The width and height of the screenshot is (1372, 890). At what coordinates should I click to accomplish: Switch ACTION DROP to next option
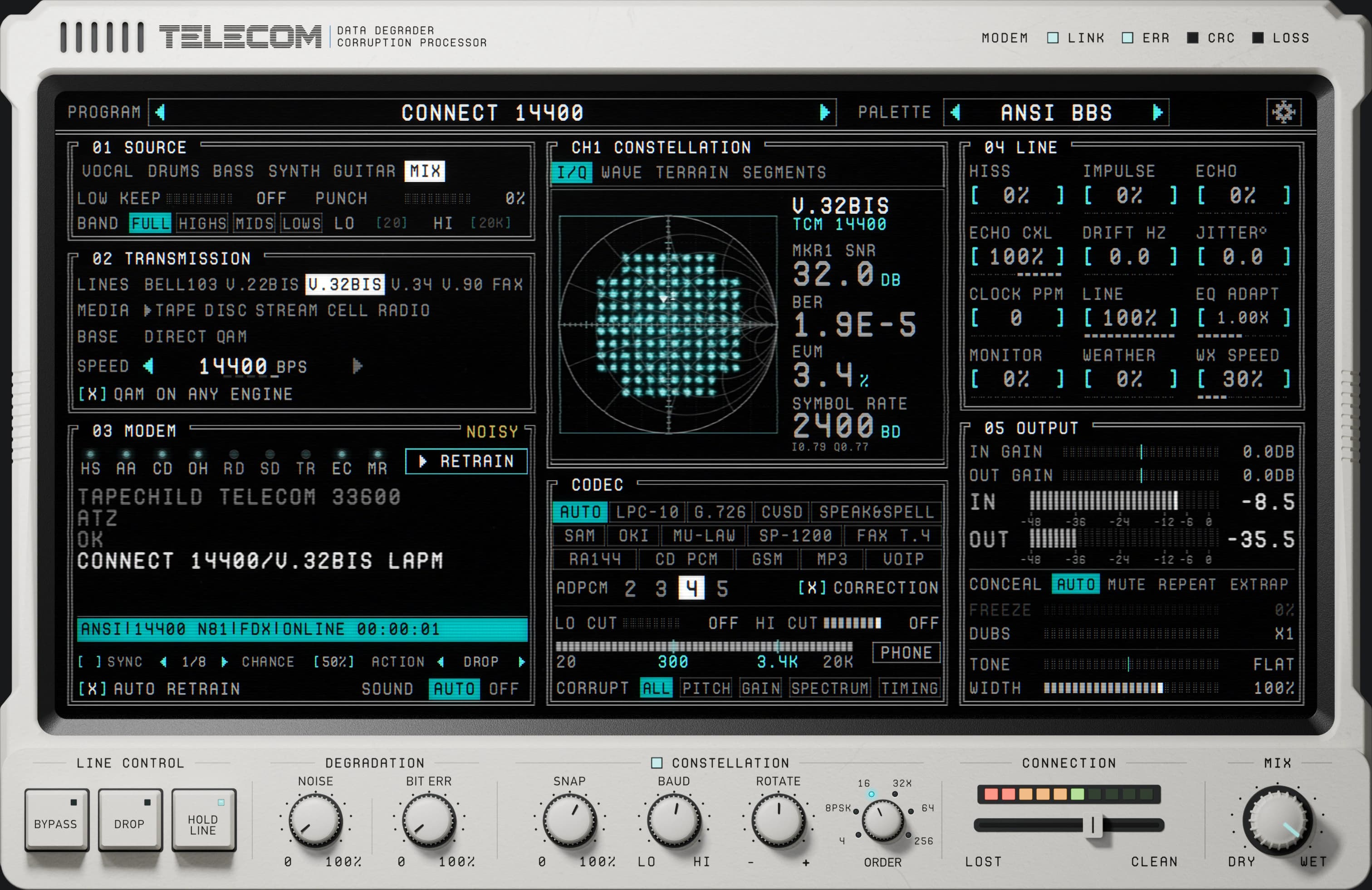pyautogui.click(x=521, y=662)
